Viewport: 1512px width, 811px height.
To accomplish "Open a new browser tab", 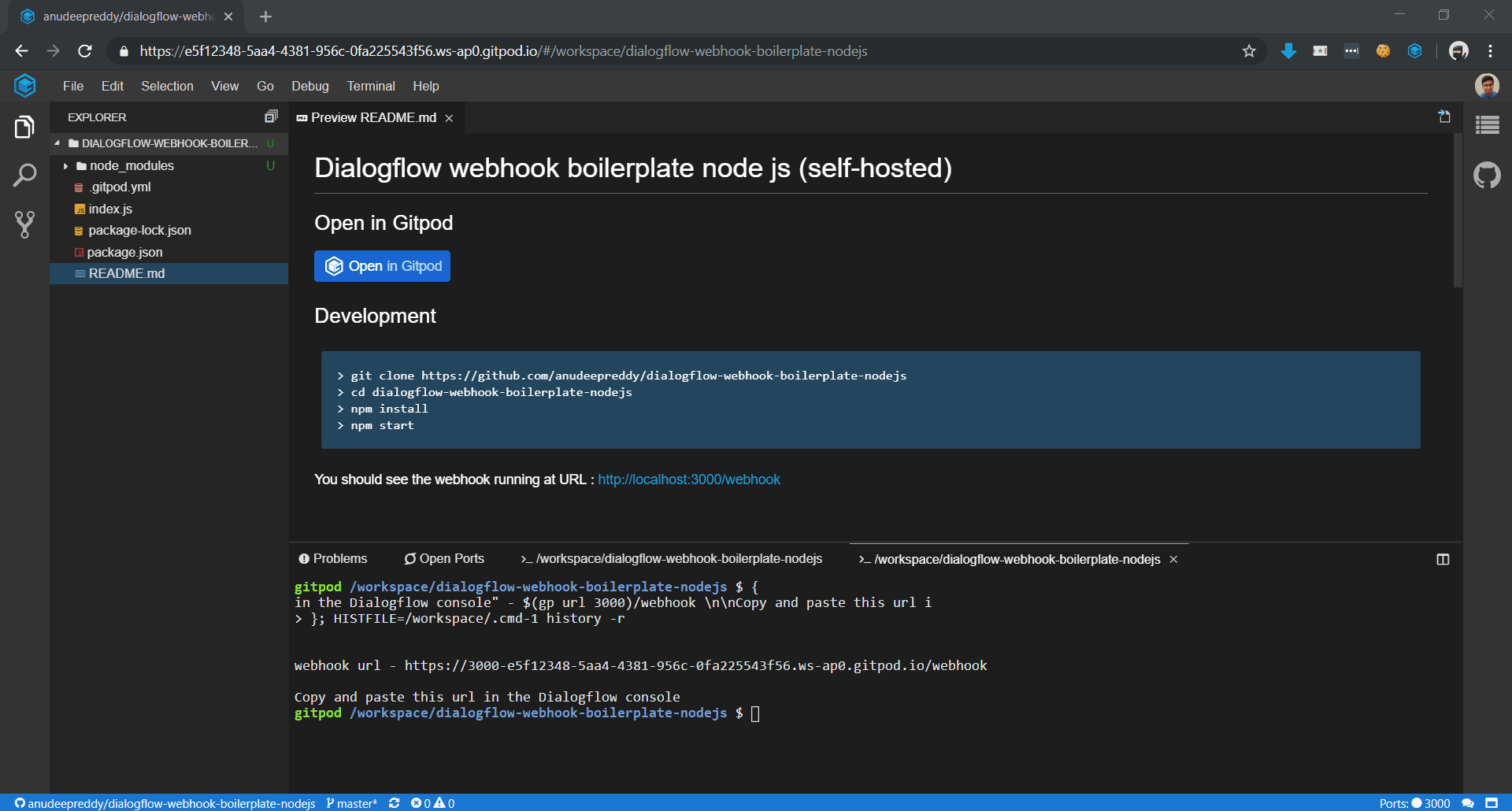I will click(x=265, y=17).
